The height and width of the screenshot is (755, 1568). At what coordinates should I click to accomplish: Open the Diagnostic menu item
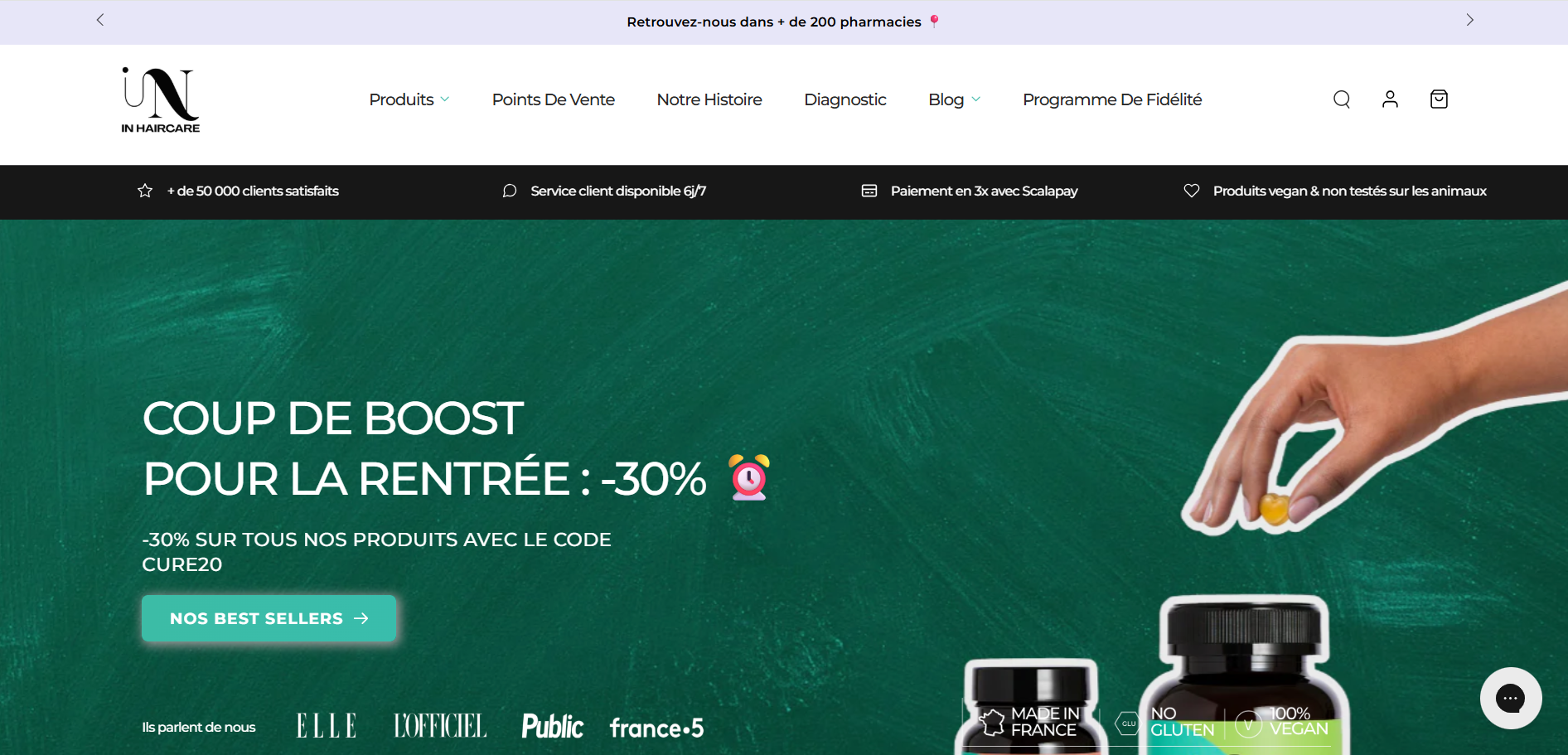coord(845,99)
